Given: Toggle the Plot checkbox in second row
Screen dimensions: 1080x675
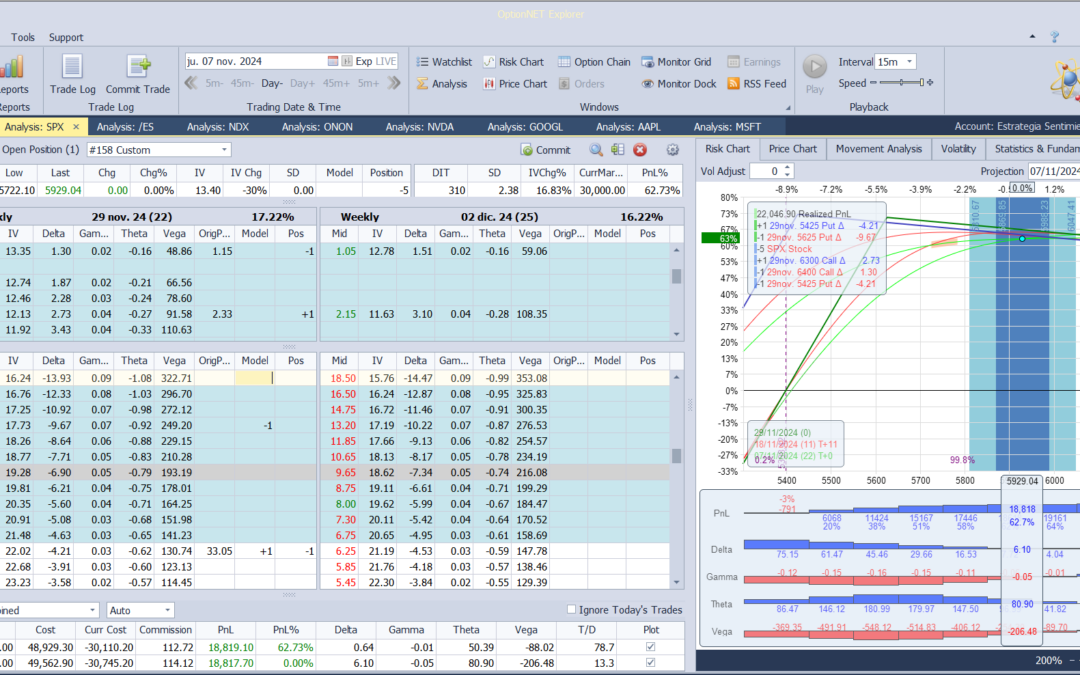Looking at the screenshot, I should click(x=652, y=664).
